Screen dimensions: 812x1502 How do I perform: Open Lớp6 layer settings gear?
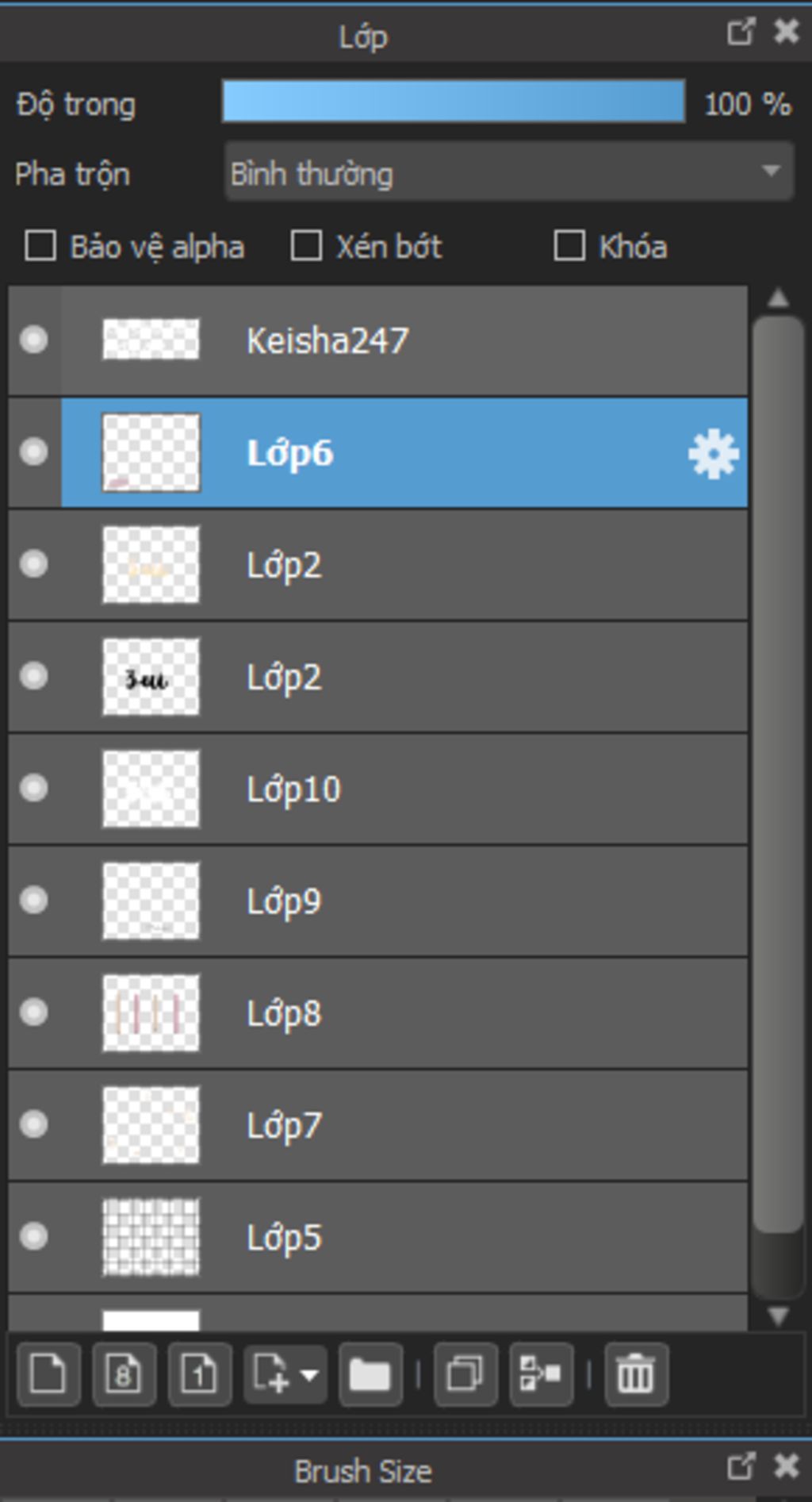[x=713, y=454]
